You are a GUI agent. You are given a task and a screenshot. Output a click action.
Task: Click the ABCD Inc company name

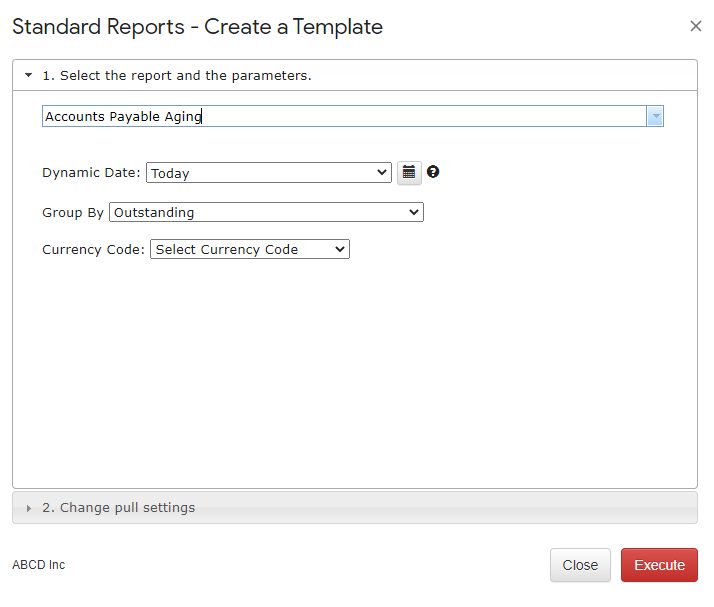click(39, 565)
